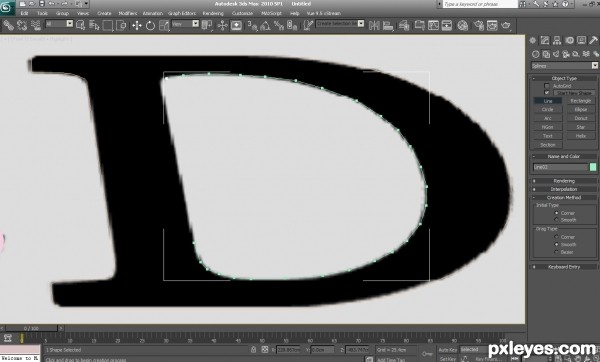Select the Scale tool icon
The image size is (600, 362).
point(164,25)
